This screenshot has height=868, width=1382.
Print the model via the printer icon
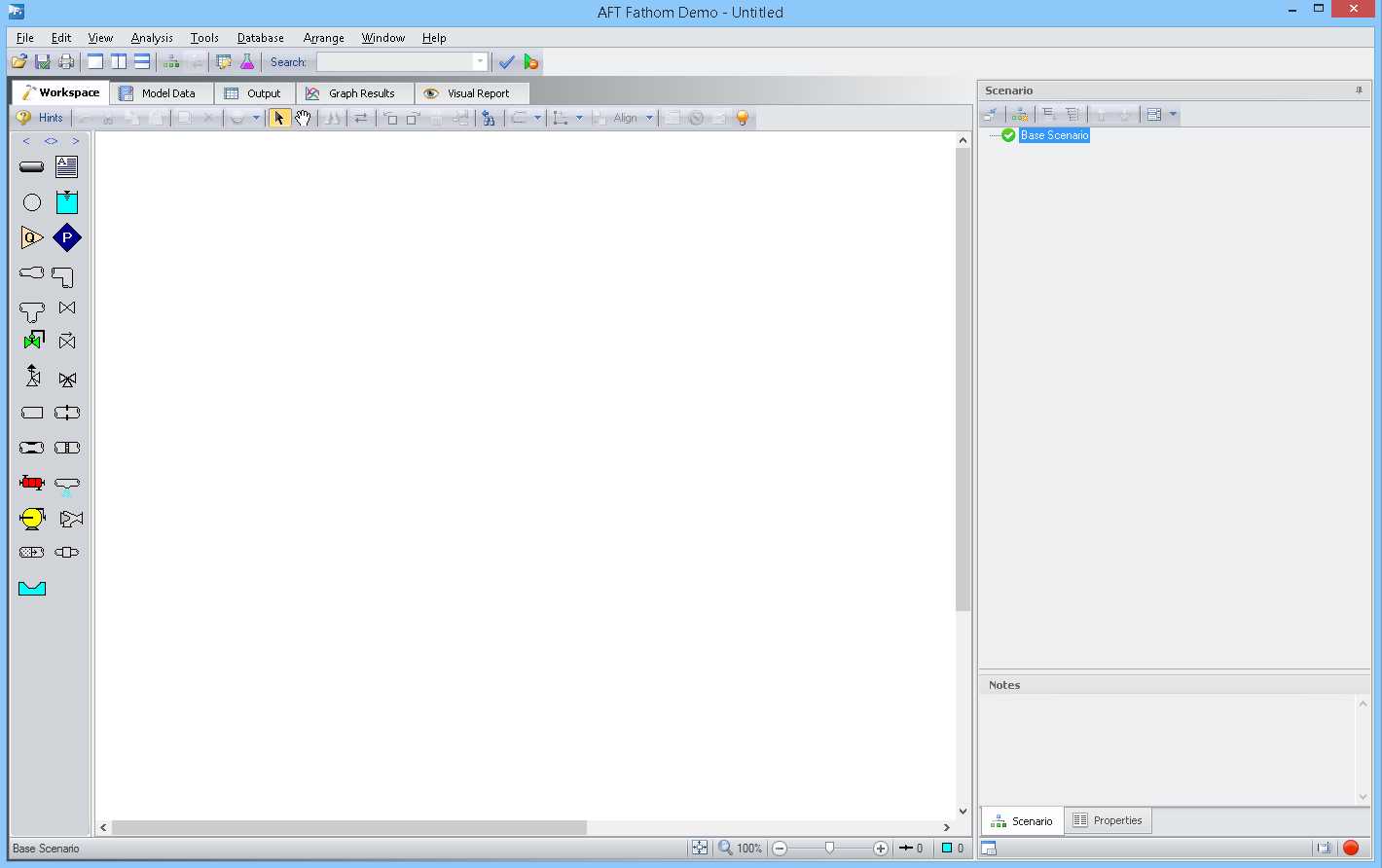(x=66, y=60)
